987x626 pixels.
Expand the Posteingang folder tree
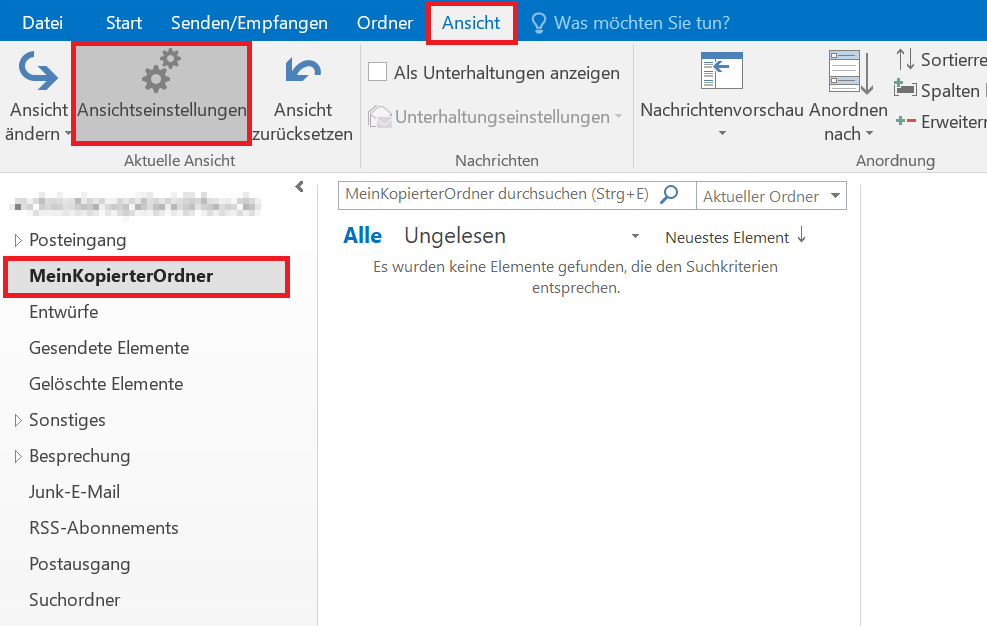[18, 241]
